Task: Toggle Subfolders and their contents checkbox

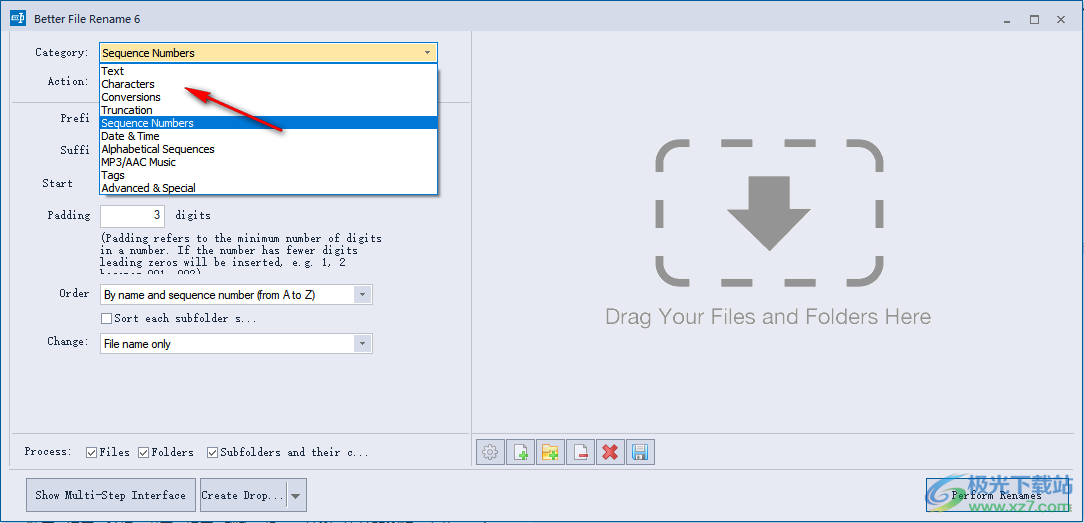Action: tap(212, 453)
